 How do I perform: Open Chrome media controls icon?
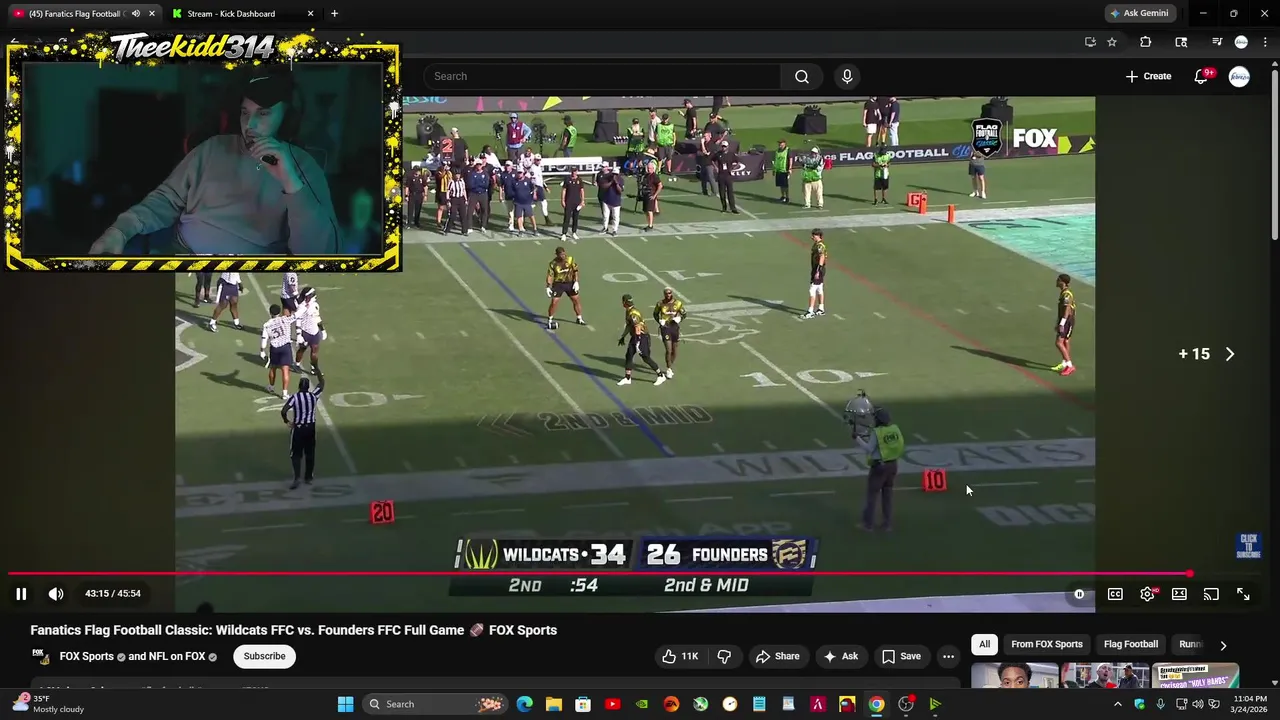tap(1217, 42)
